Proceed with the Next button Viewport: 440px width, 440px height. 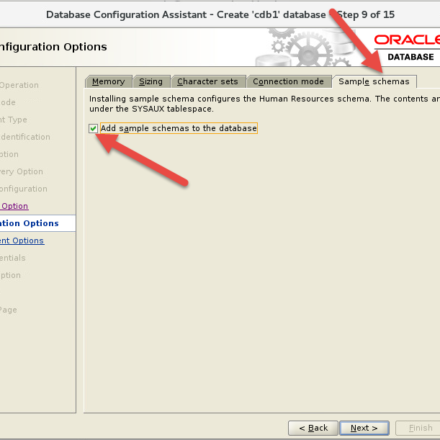364,428
